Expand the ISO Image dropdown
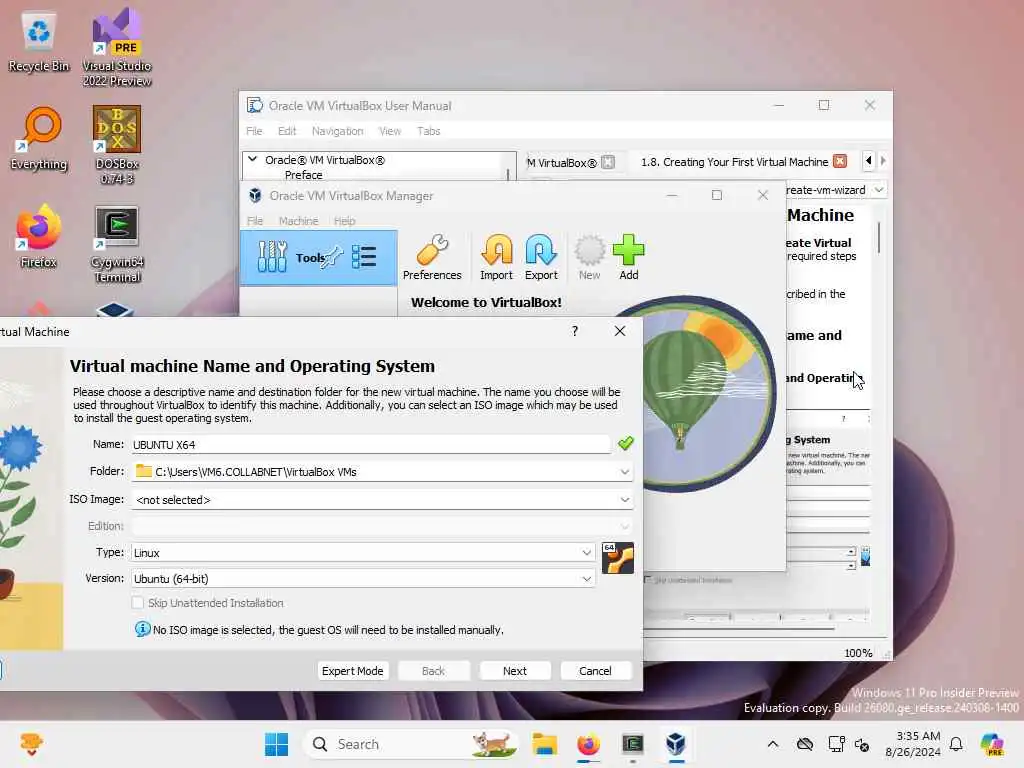This screenshot has width=1024, height=768. 624,500
